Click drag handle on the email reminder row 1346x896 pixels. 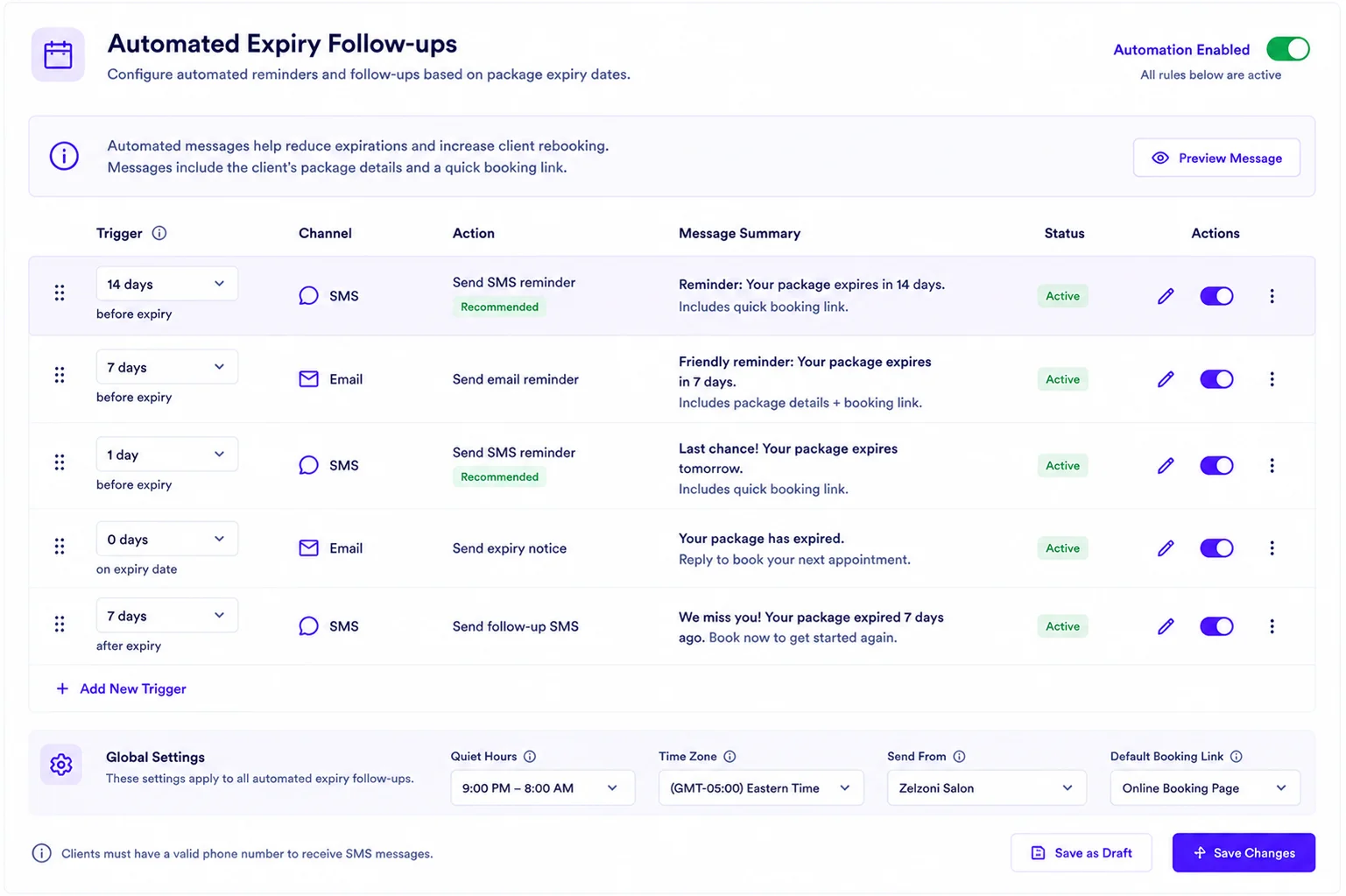click(x=60, y=375)
